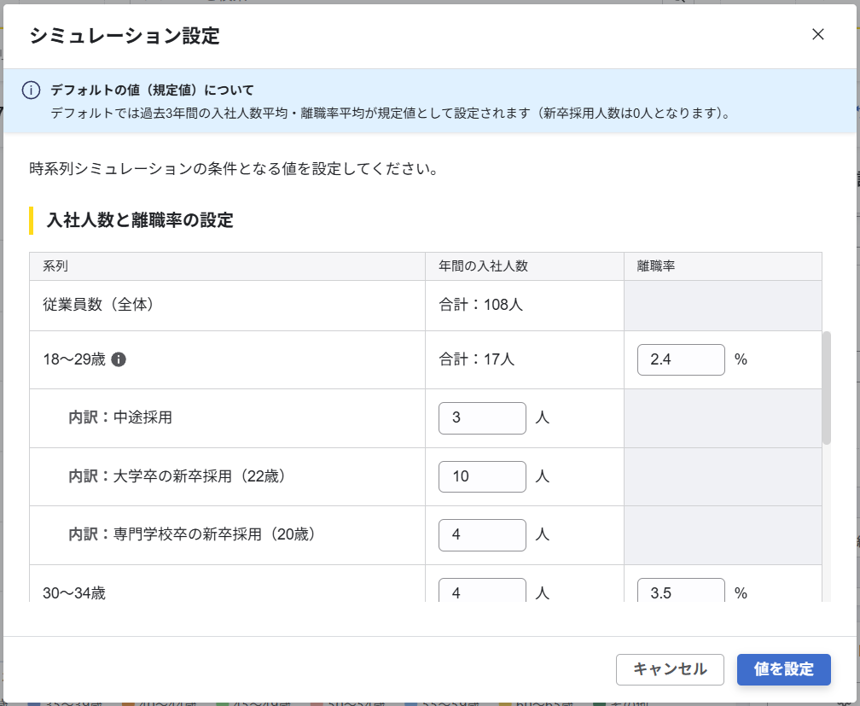860x706 pixels.
Task: Close the シミュレーション設定 dialog with X
Action: tap(818, 35)
